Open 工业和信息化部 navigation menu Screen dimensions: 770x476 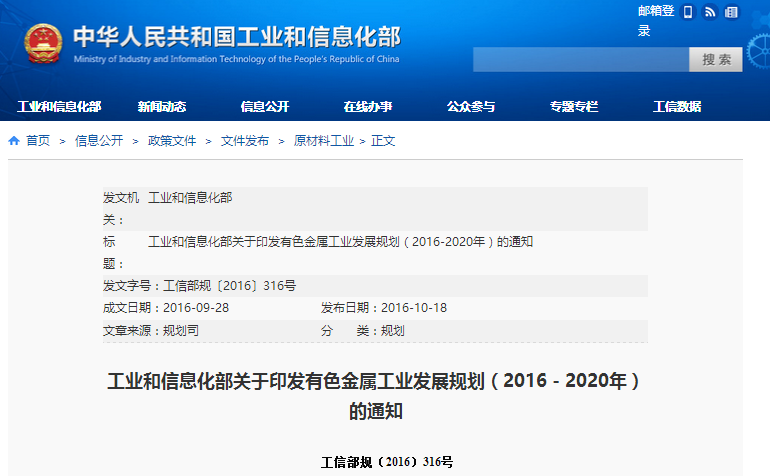[59, 107]
